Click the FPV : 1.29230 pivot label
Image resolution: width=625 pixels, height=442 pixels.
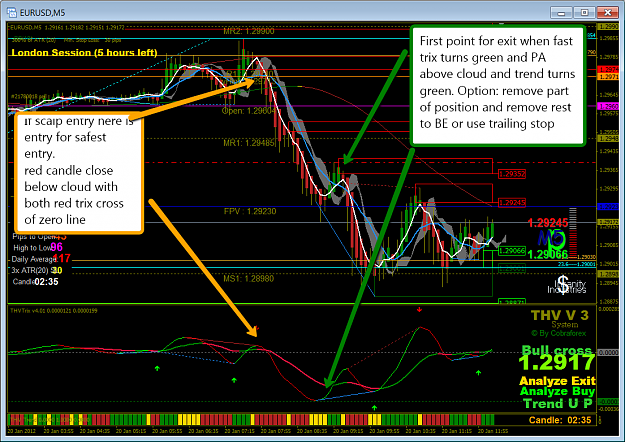[250, 211]
